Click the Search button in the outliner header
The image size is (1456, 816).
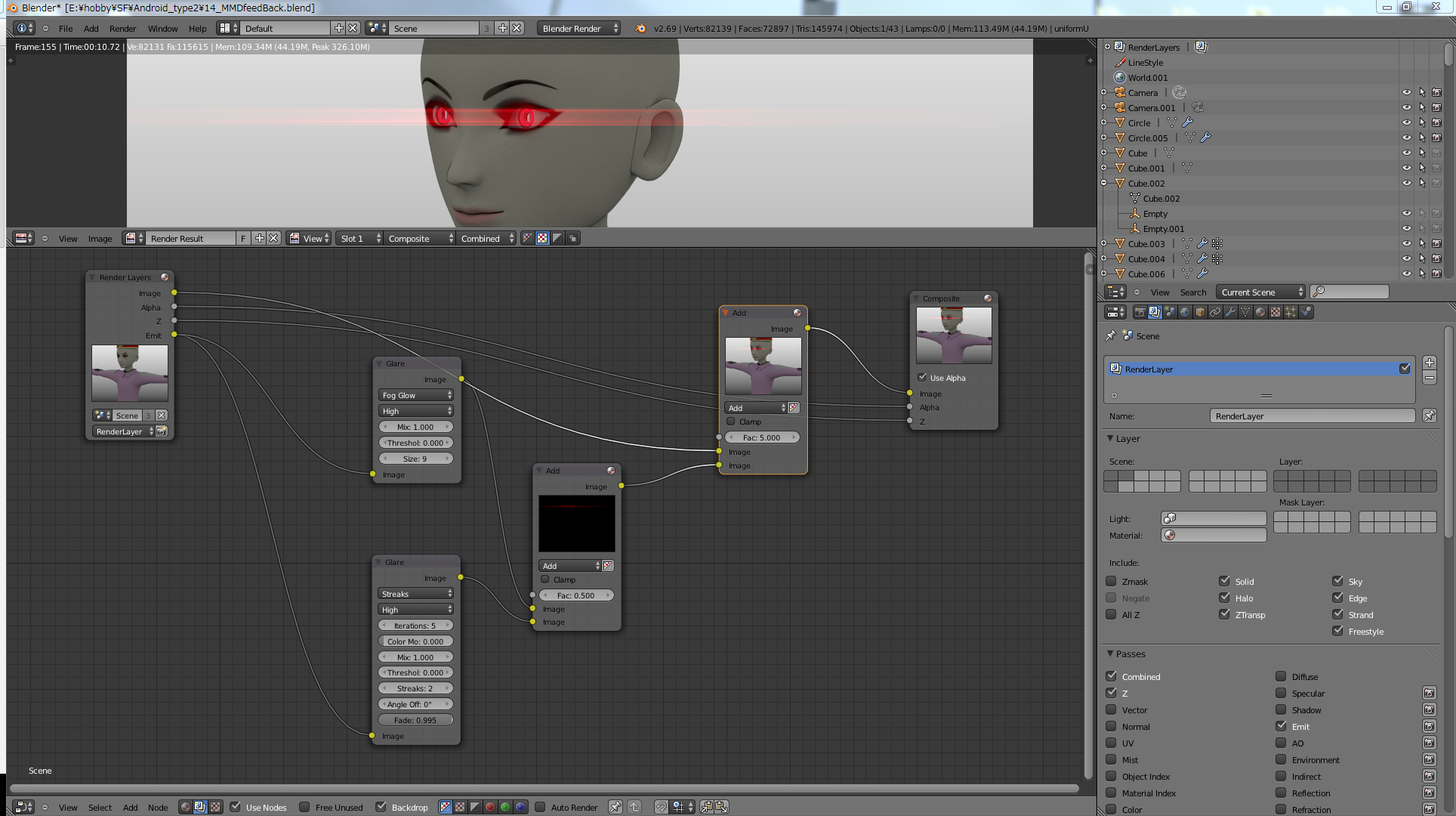point(1193,292)
